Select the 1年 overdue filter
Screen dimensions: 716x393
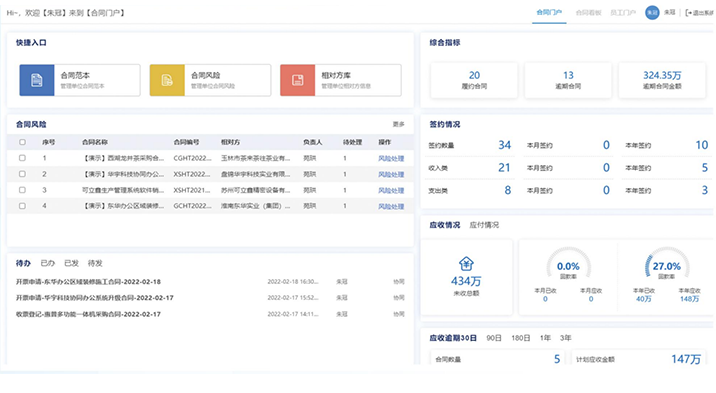click(x=545, y=338)
